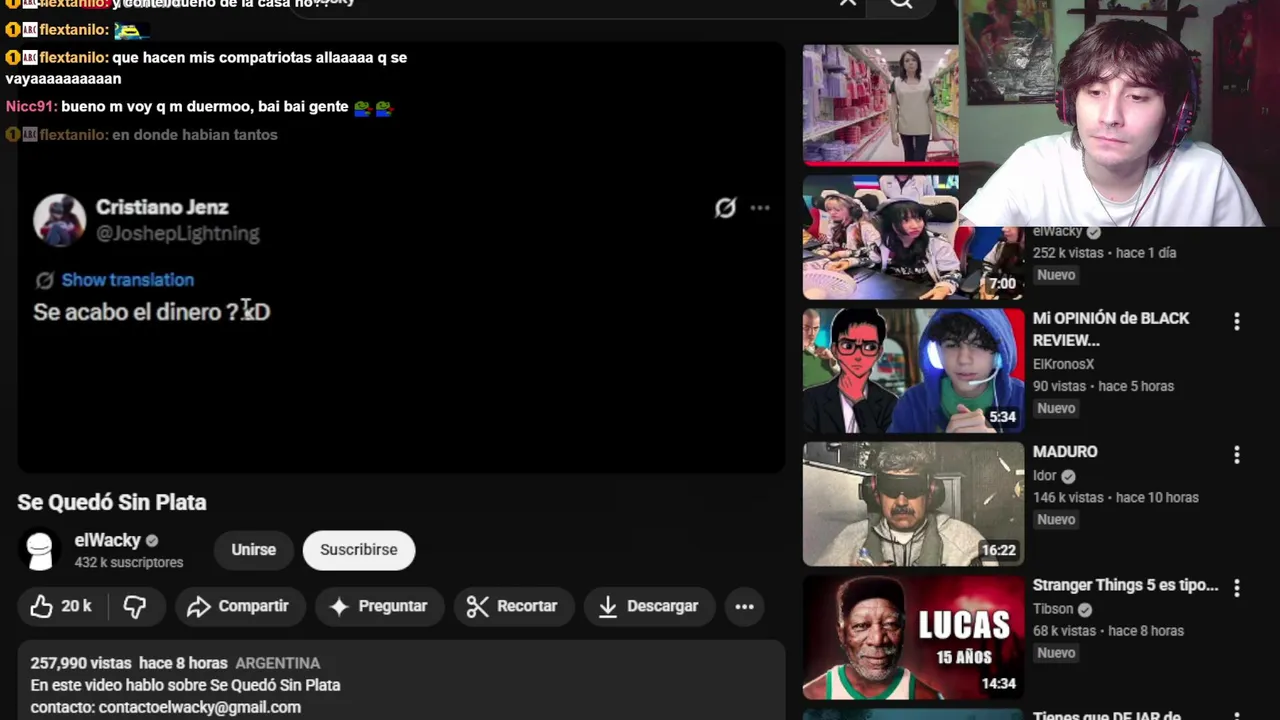The width and height of the screenshot is (1280, 720).
Task: Like the video with 20 k likes
Action: pos(60,606)
